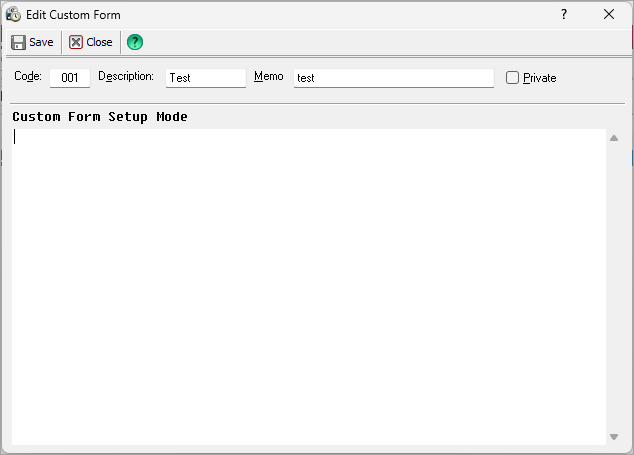Click the scrollbar up arrow

coord(614,138)
